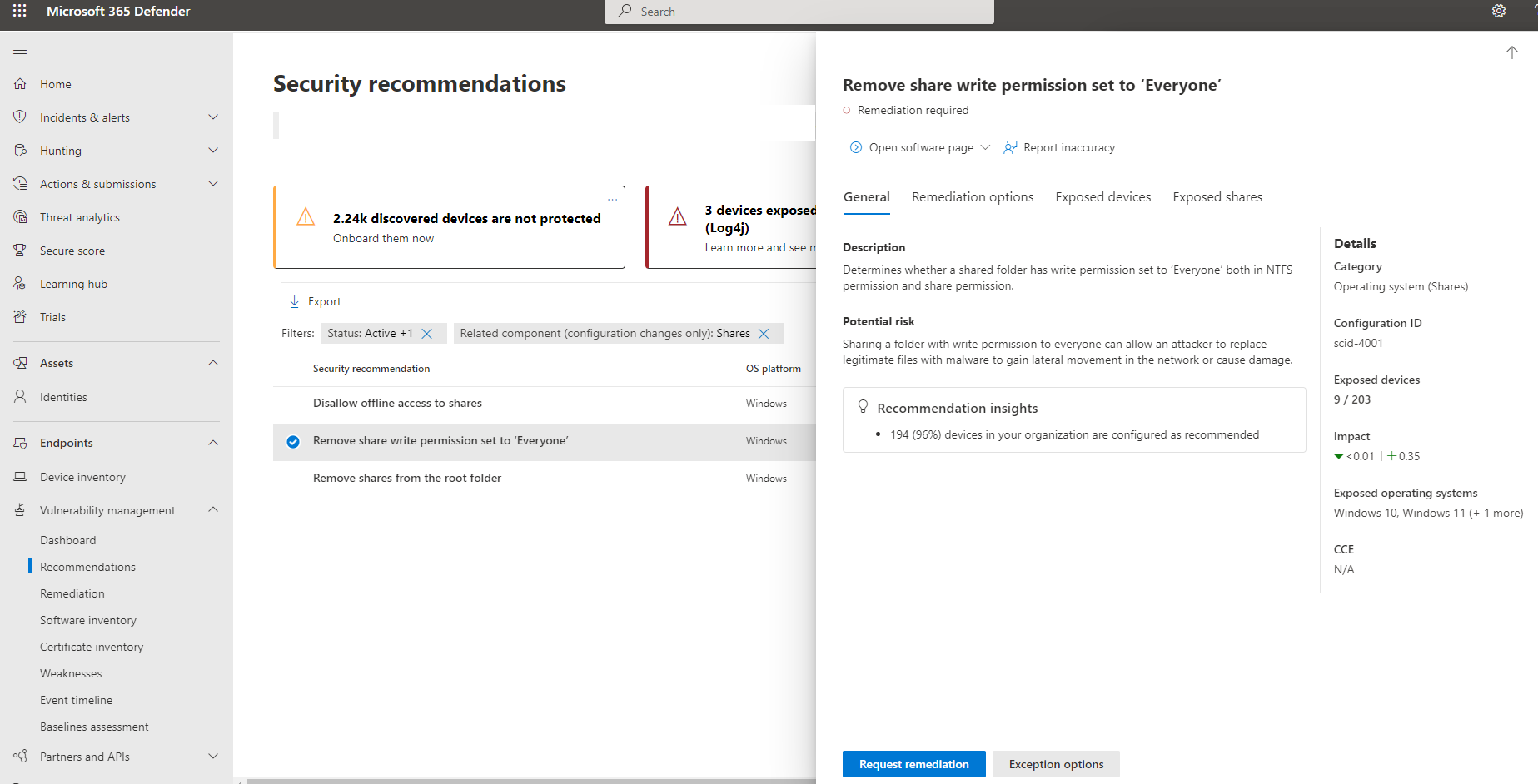Click the Microsoft 365 Defender title

(x=118, y=11)
